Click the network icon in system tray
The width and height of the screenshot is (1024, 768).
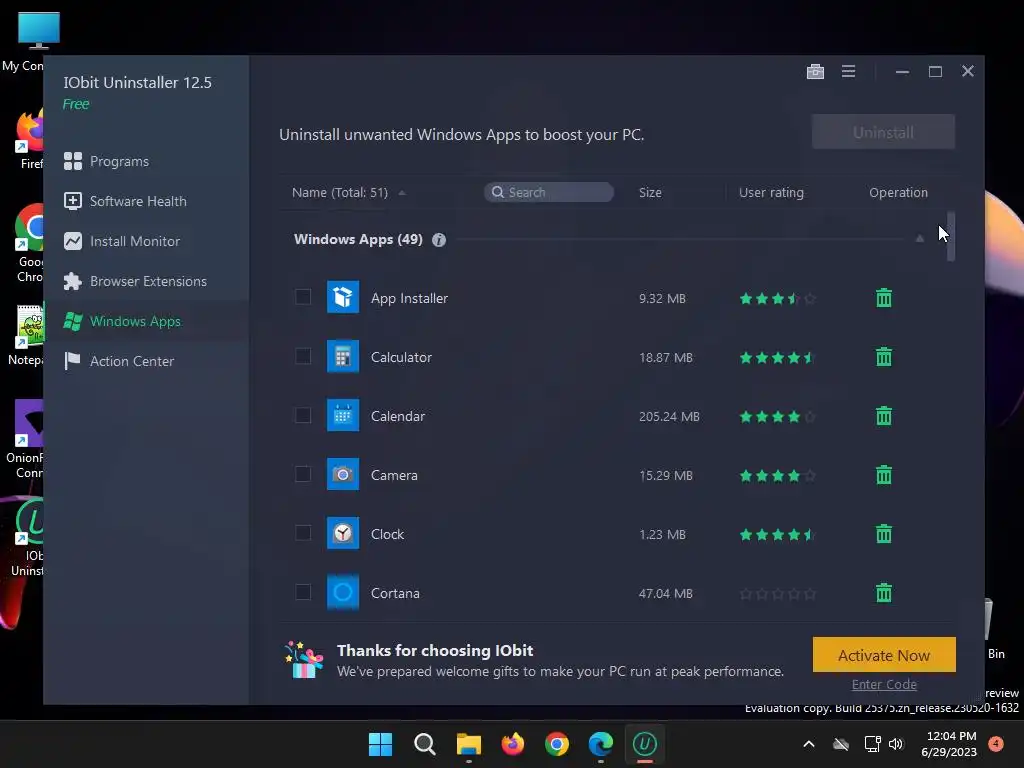[x=872, y=744]
